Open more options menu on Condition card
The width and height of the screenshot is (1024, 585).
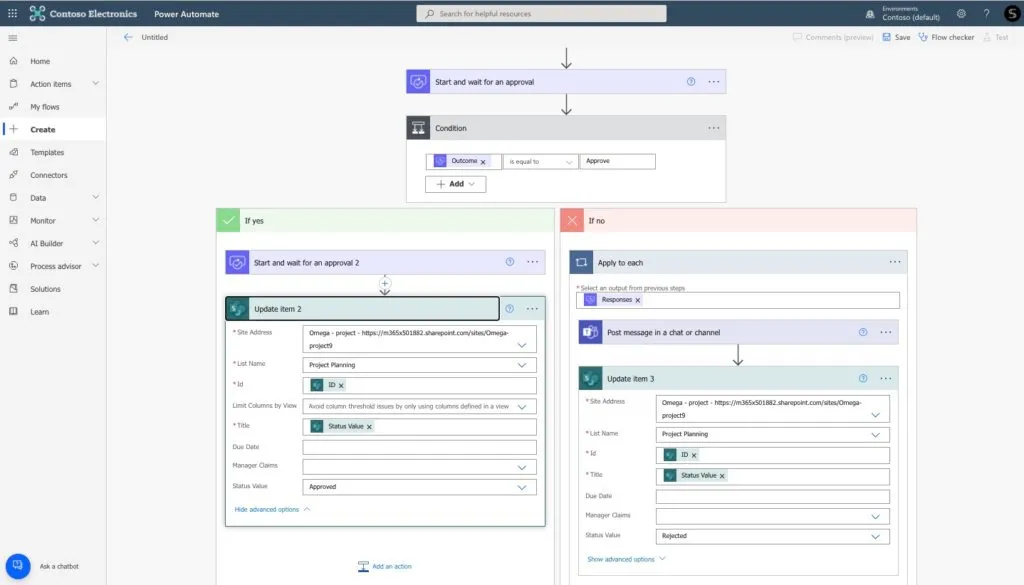[x=713, y=128]
